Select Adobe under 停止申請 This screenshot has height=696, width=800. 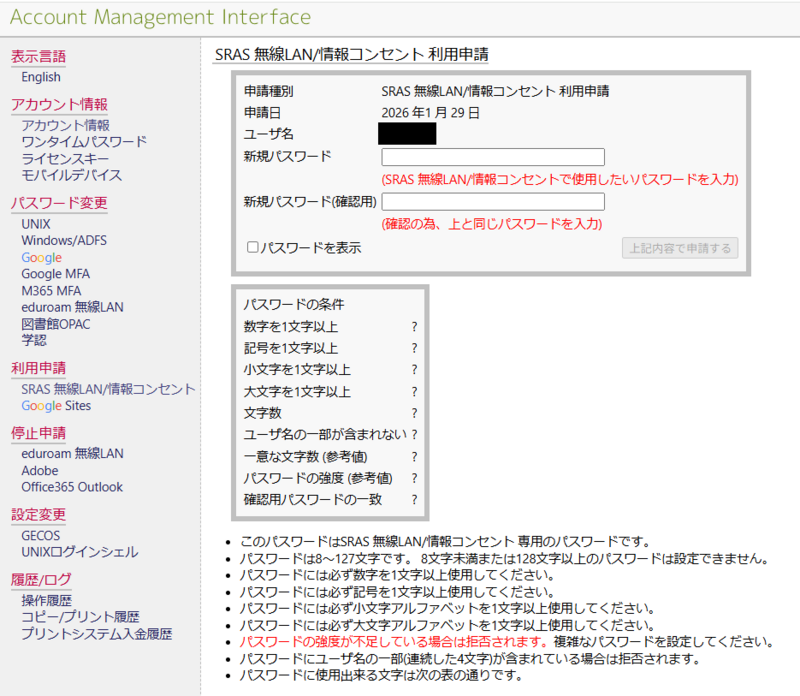coord(40,471)
